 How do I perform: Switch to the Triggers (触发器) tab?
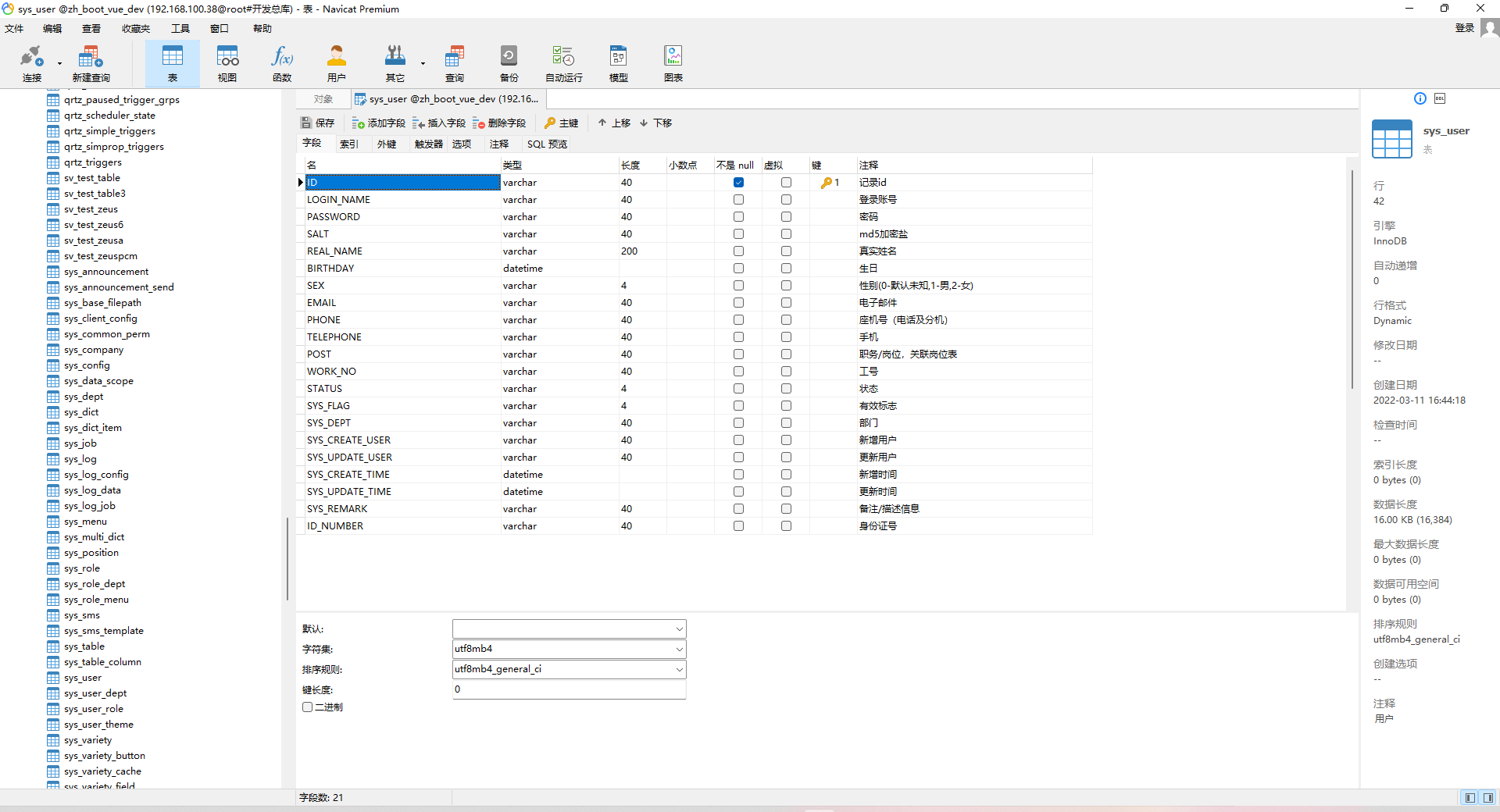[429, 144]
